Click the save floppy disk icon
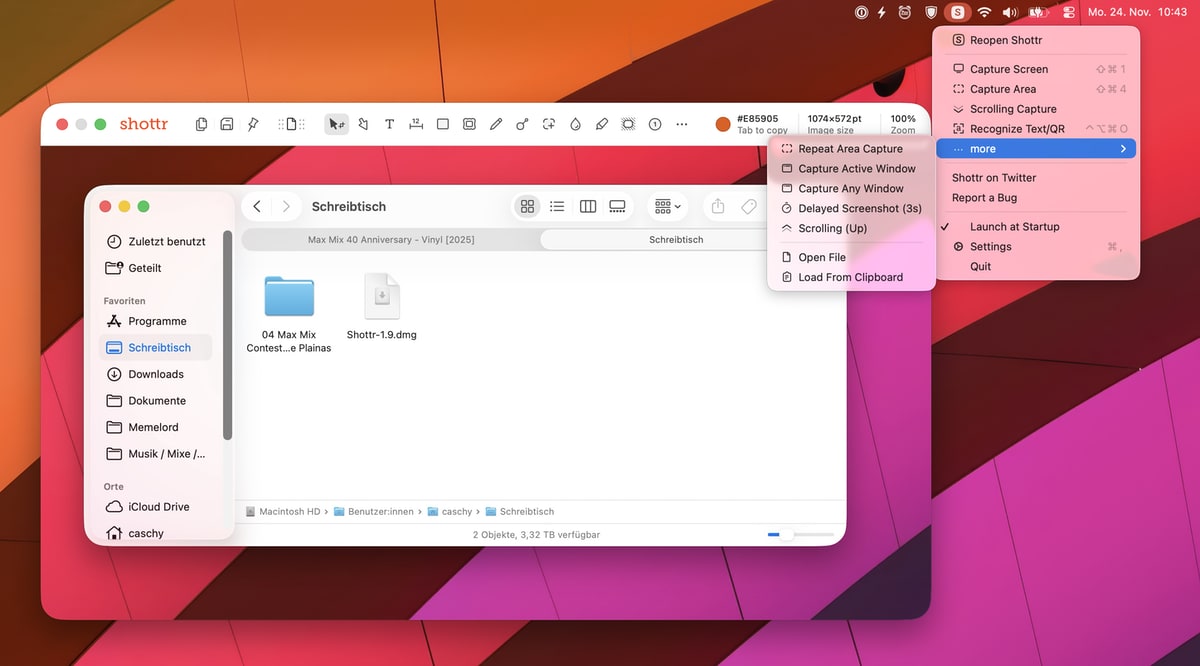The image size is (1200, 666). [x=227, y=124]
